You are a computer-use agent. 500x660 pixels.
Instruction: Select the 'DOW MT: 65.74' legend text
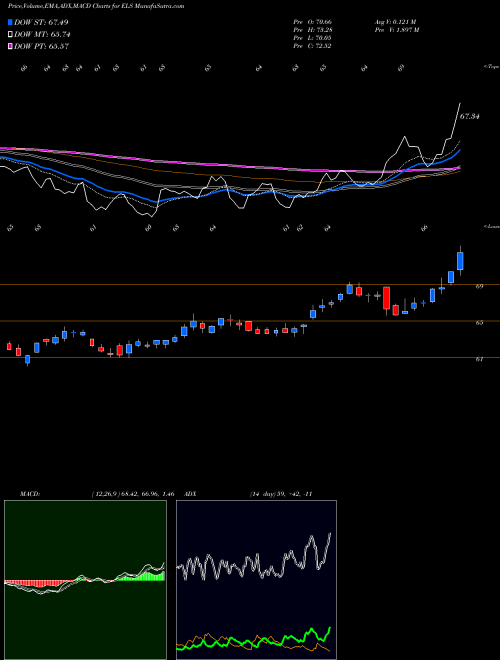coord(42,35)
